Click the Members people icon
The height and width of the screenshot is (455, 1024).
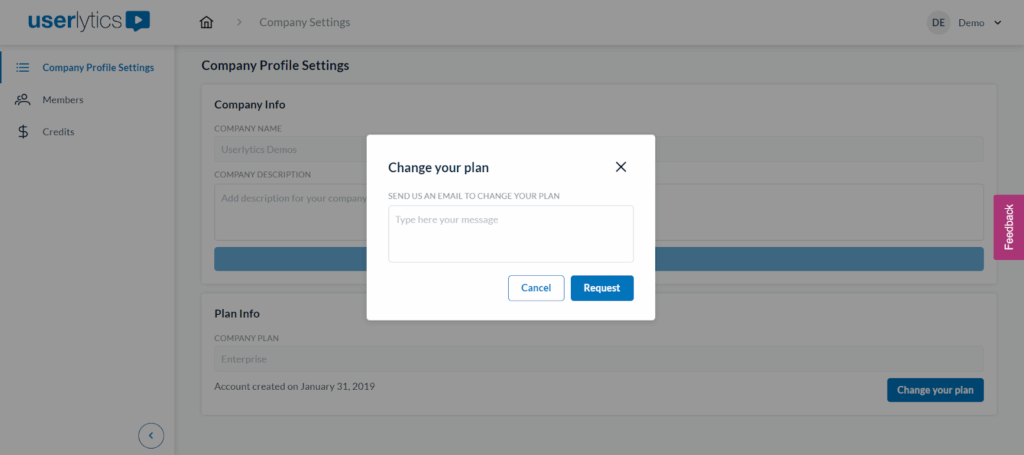[22, 100]
